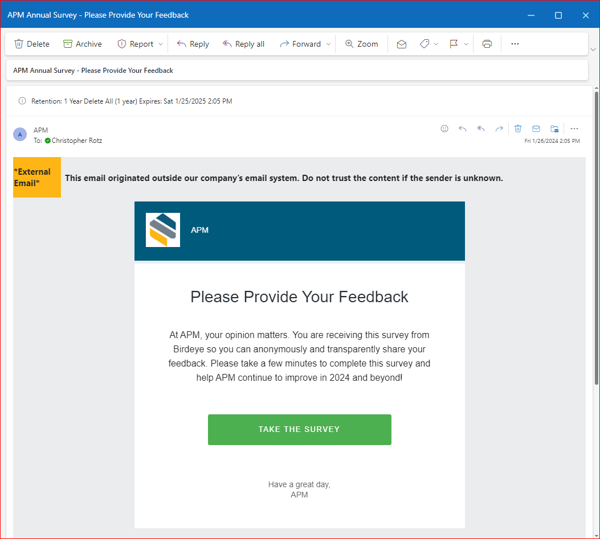Viewport: 600px width, 539px height.
Task: Click the External Email warning label
Action: click(37, 177)
